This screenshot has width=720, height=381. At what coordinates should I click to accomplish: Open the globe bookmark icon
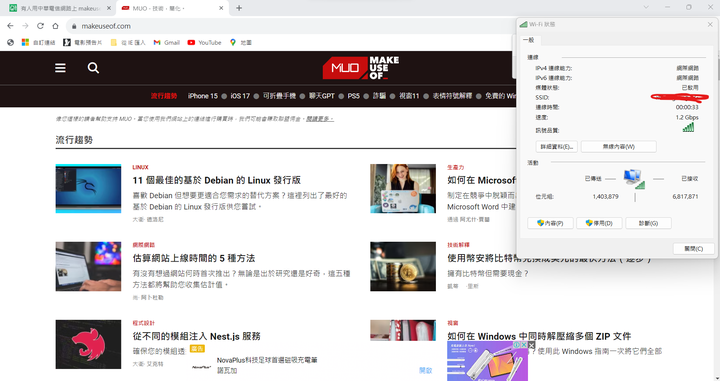11,42
